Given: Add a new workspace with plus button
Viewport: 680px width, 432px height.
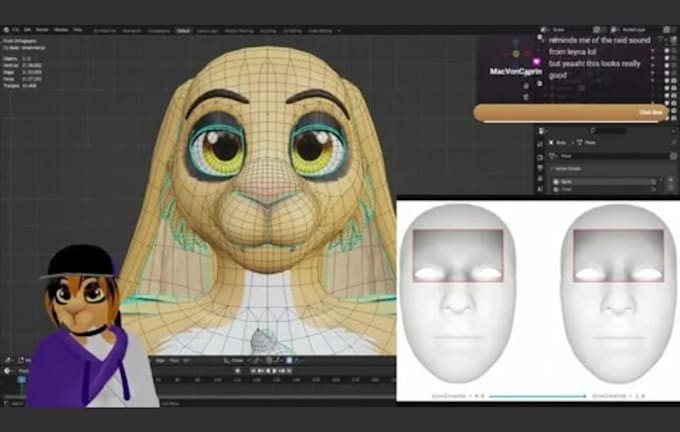Looking at the screenshot, I should click(339, 31).
